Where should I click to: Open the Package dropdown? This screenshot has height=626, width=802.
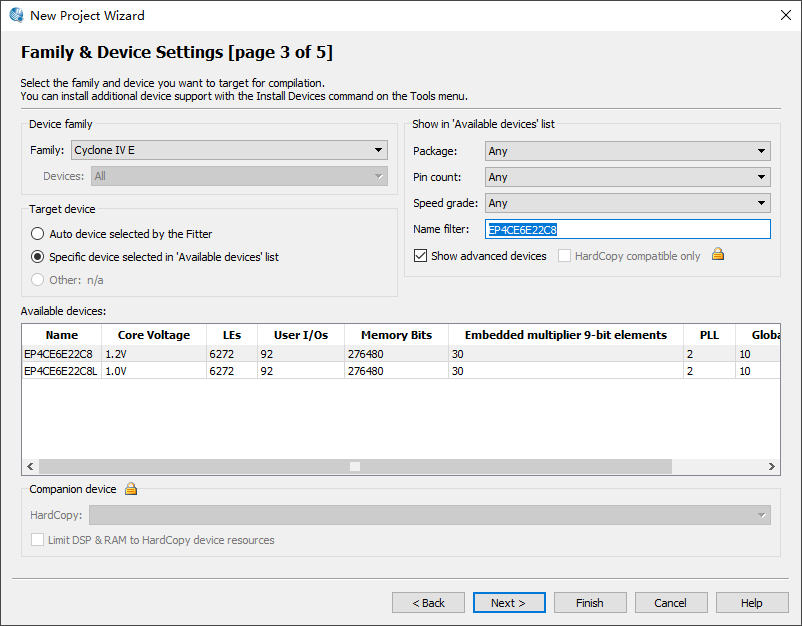(x=628, y=151)
